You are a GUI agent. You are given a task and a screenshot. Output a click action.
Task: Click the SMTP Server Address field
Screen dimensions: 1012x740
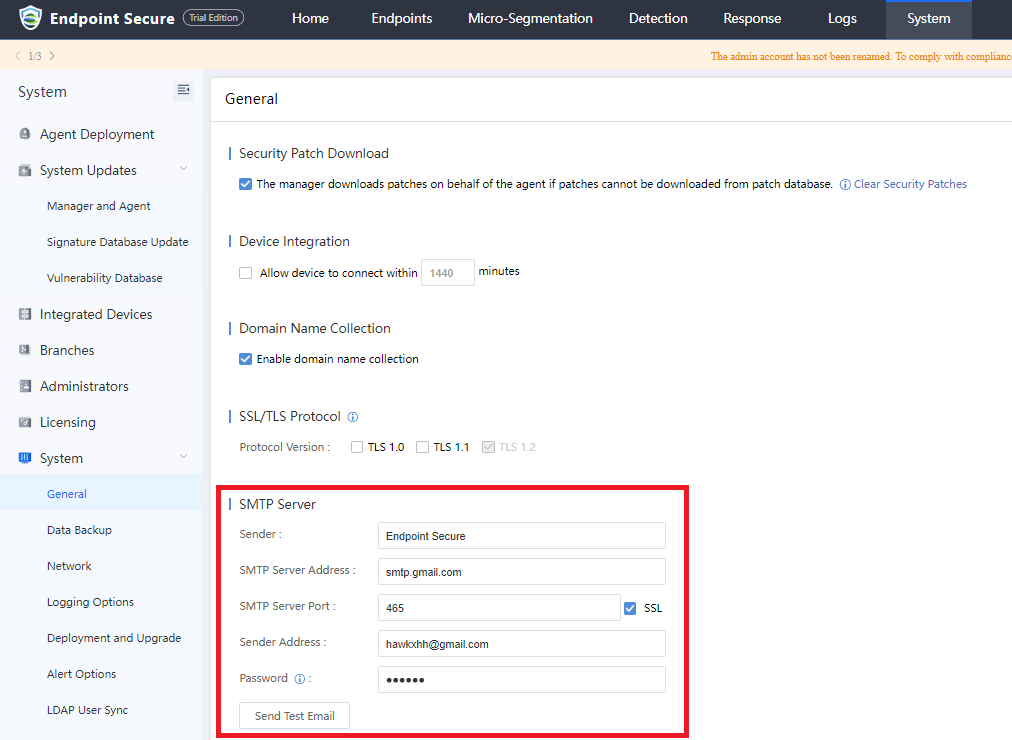tap(521, 572)
